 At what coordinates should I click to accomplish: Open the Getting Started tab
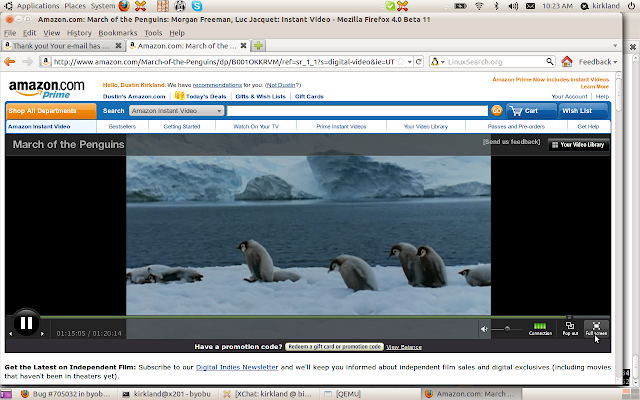tap(182, 127)
